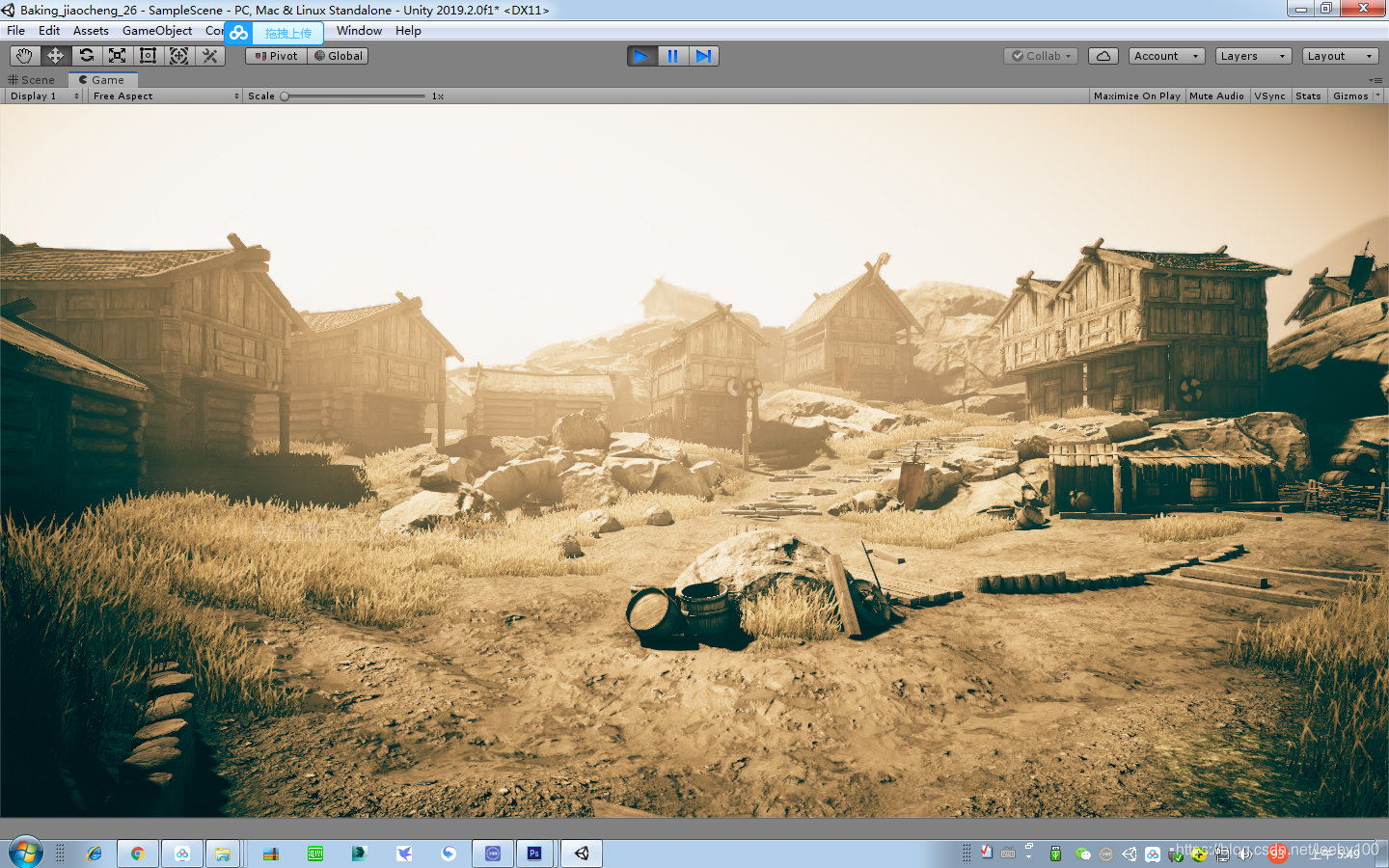The height and width of the screenshot is (868, 1389).
Task: Switch to Unity in the taskbar
Action: tap(582, 854)
